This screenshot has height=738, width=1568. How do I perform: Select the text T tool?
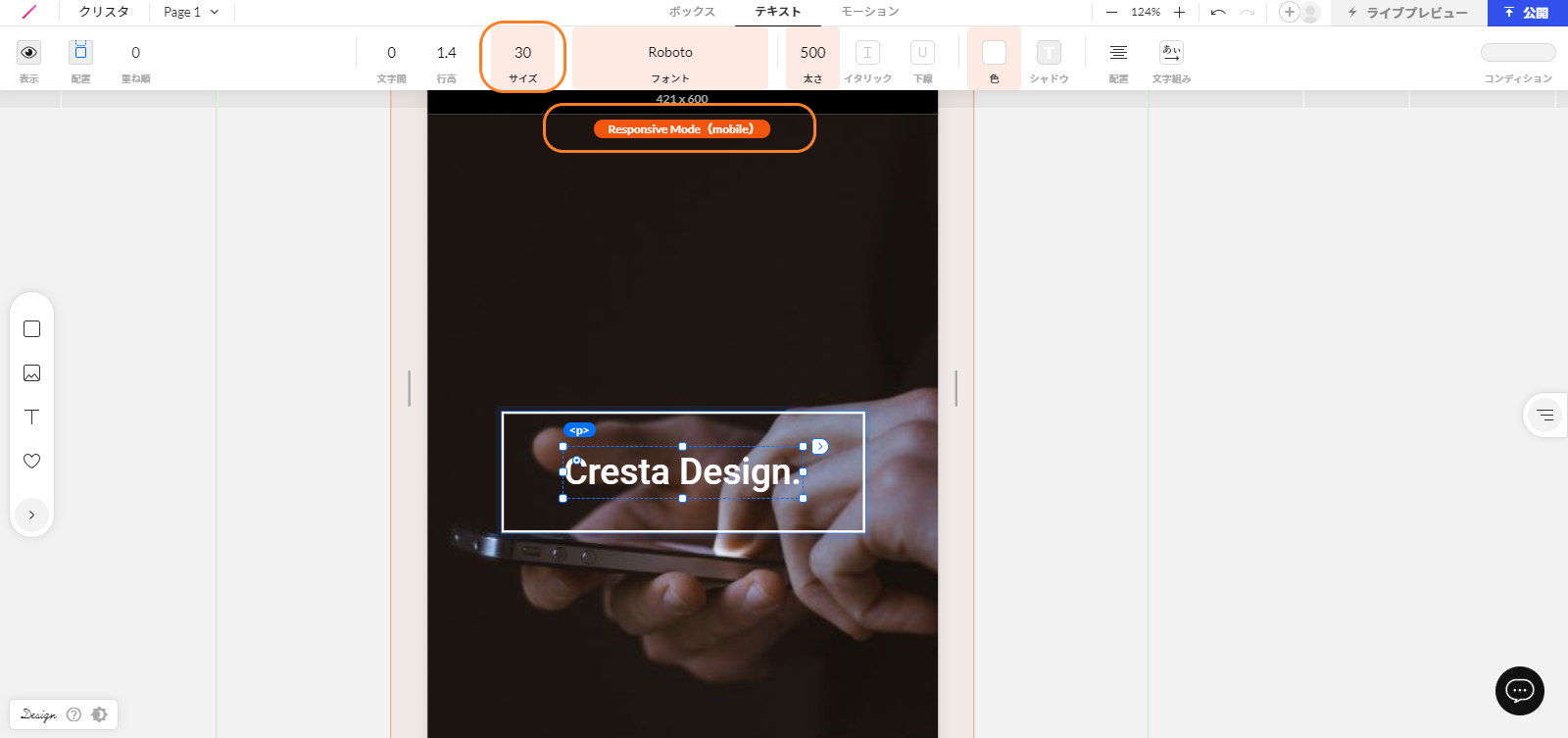pos(31,417)
